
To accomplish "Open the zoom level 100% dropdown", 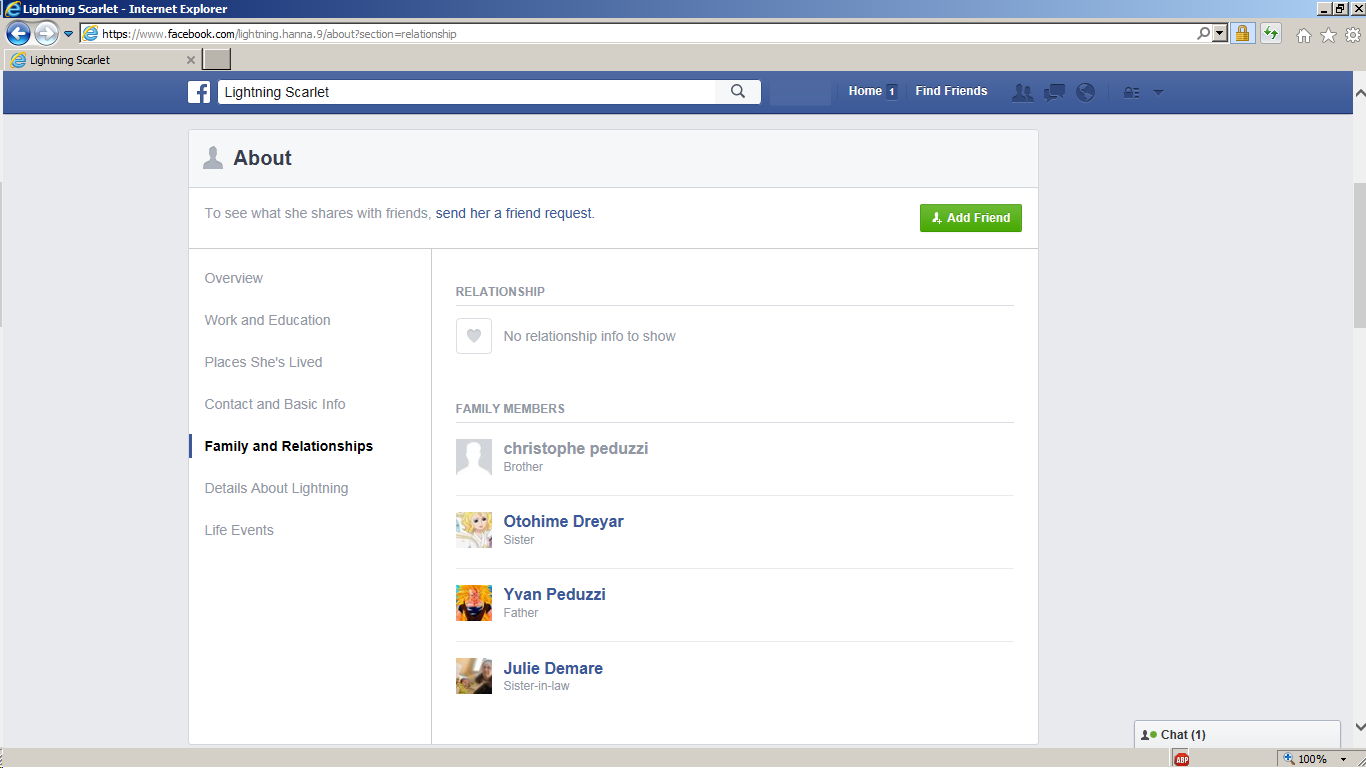I will tap(1343, 759).
